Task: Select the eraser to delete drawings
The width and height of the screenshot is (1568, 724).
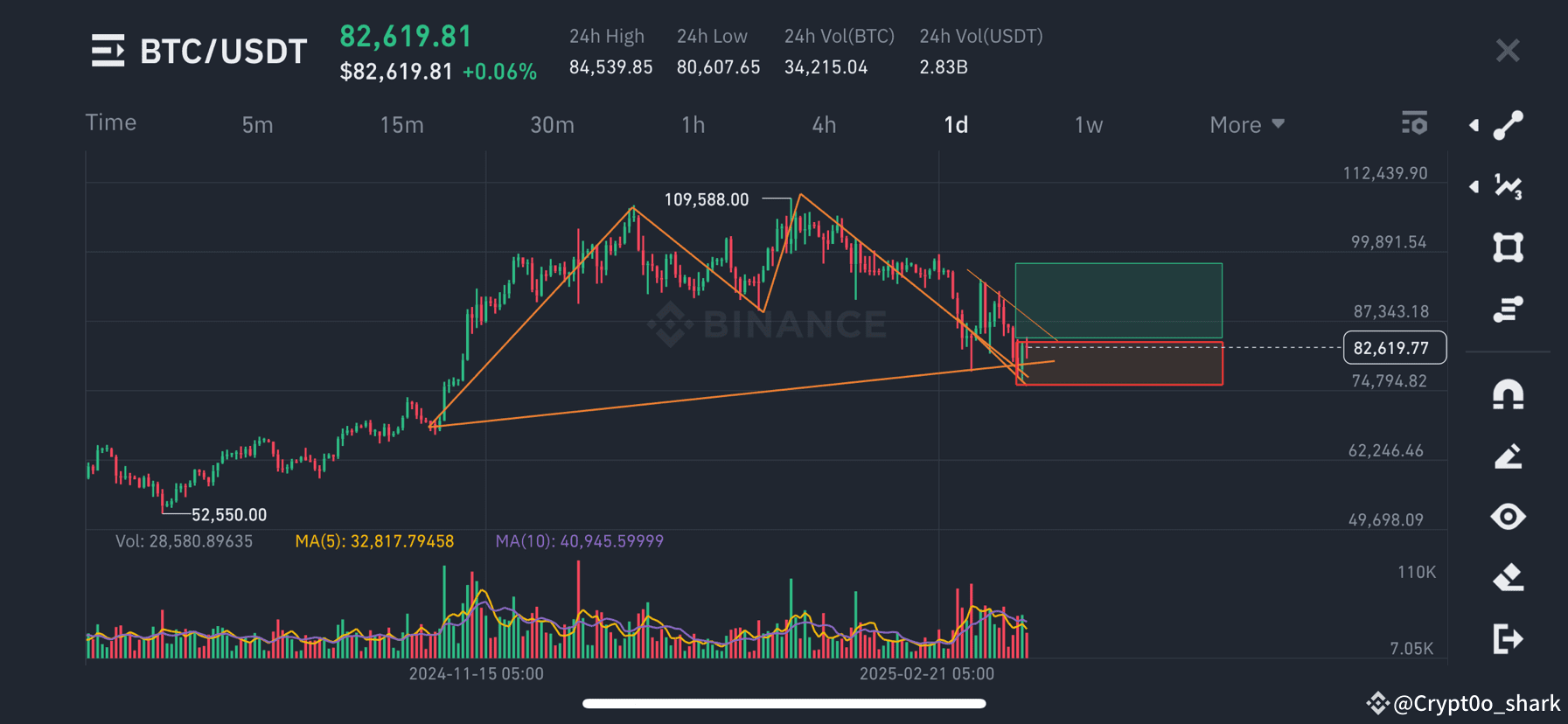Action: pyautogui.click(x=1509, y=577)
